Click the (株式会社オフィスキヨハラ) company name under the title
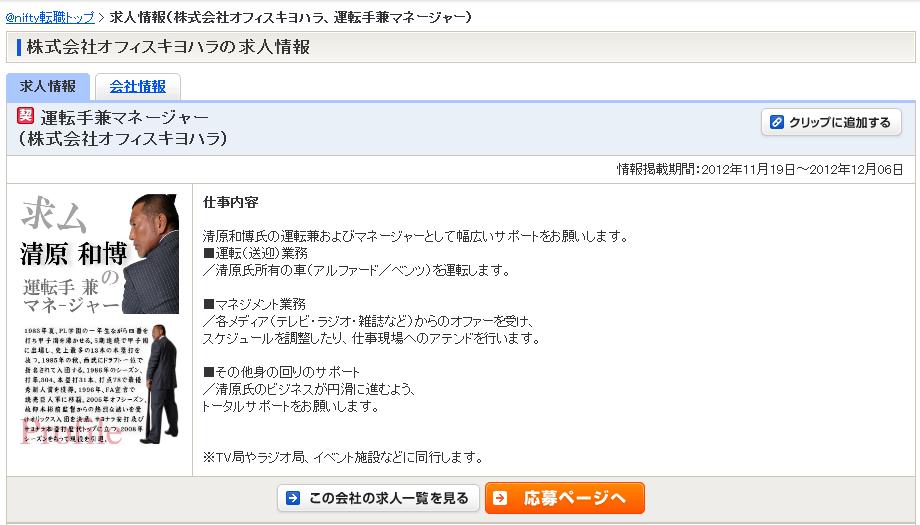 click(123, 138)
